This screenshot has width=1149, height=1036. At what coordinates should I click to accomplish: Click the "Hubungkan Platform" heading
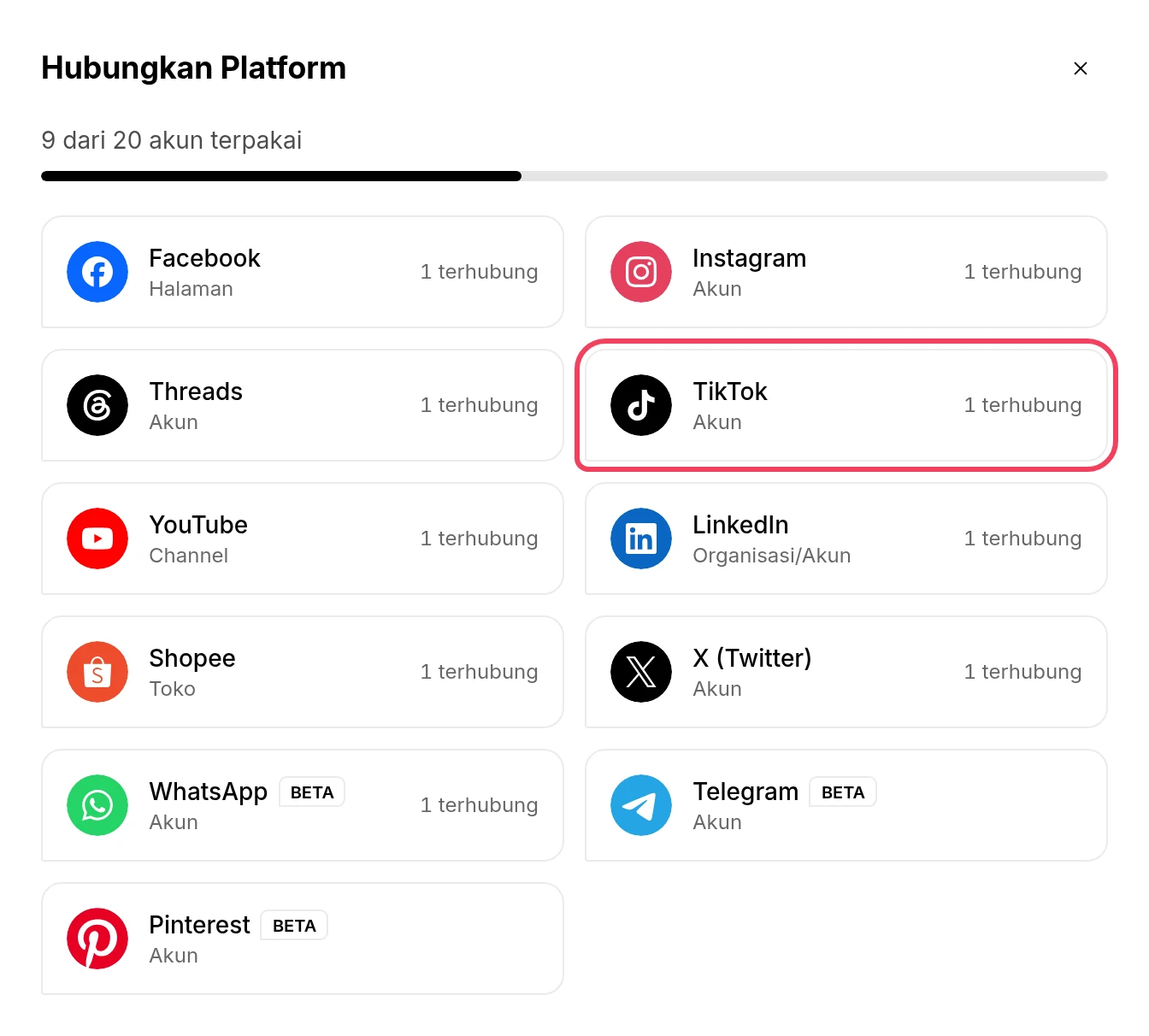click(194, 68)
